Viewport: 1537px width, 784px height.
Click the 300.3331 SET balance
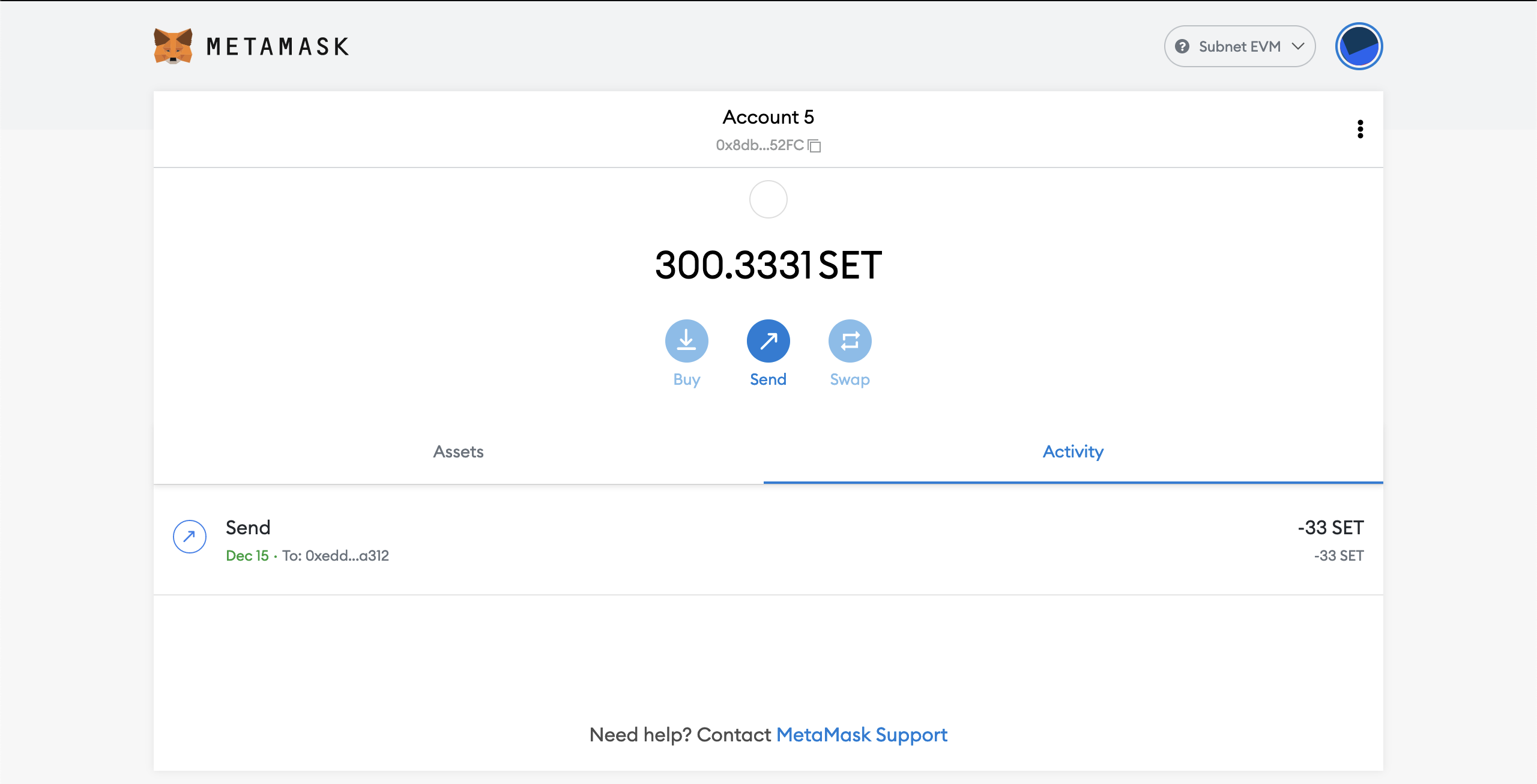point(768,265)
